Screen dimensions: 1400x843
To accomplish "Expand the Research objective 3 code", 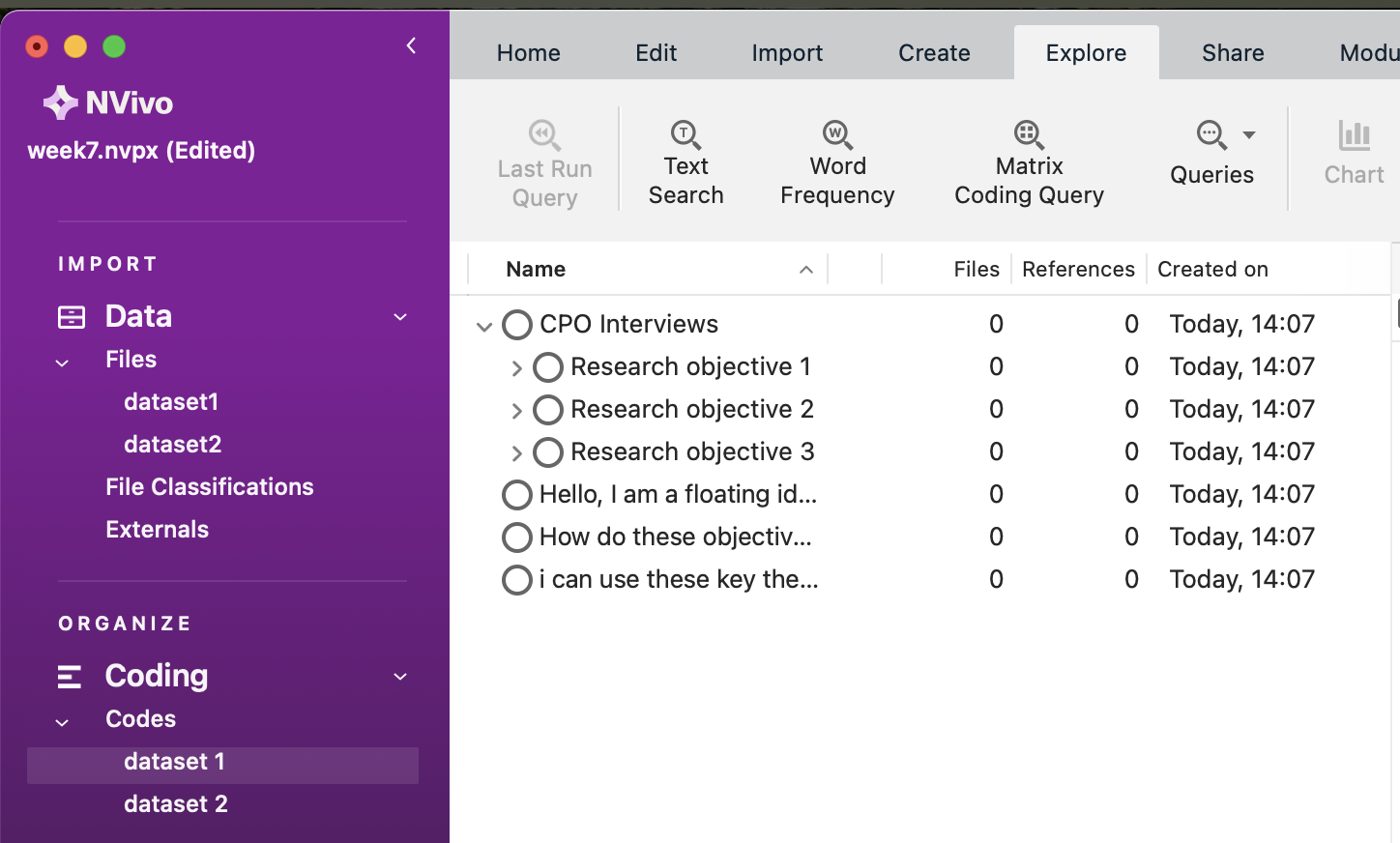I will click(516, 453).
